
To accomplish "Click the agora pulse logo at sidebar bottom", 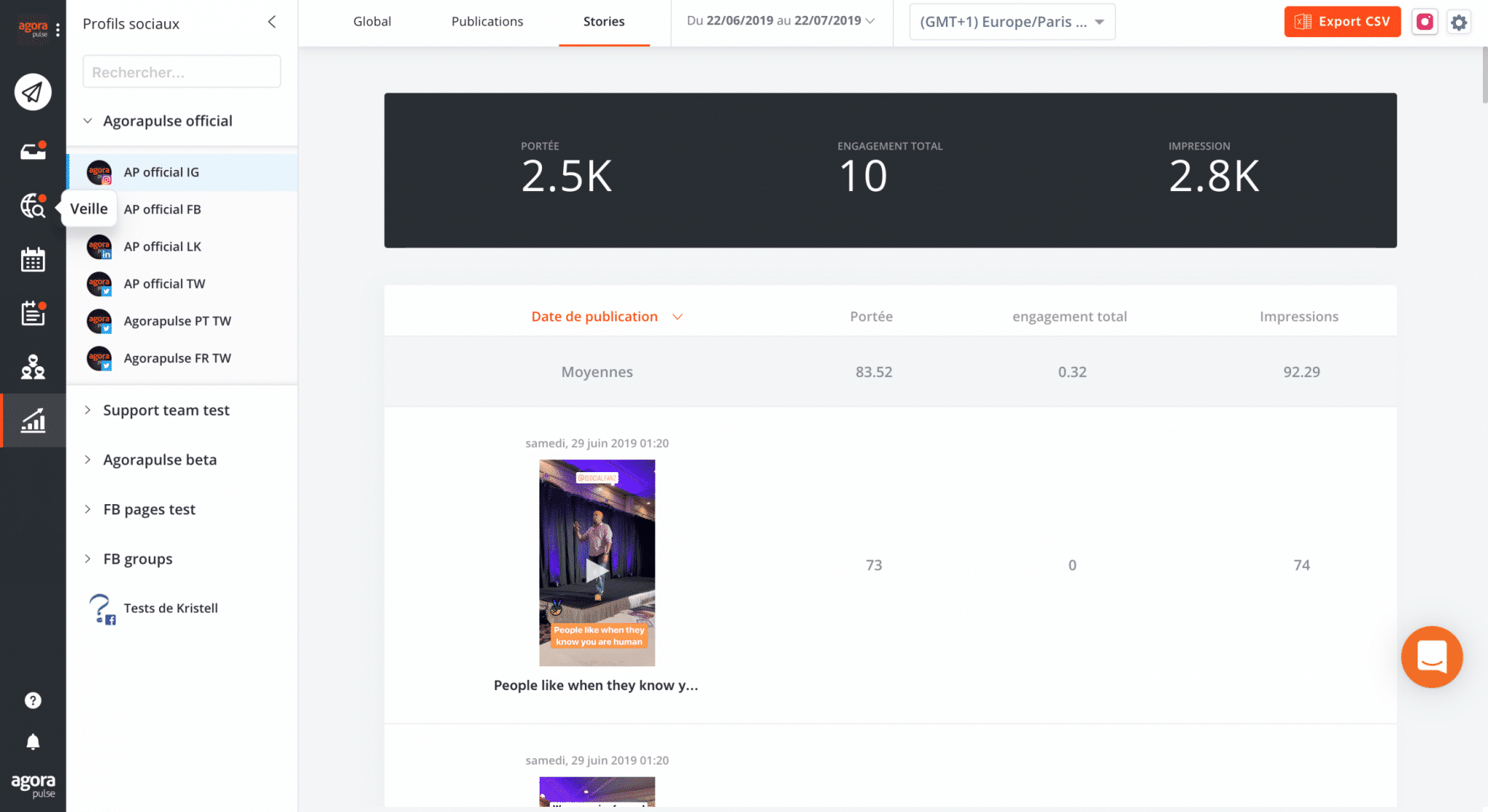I will tap(33, 785).
